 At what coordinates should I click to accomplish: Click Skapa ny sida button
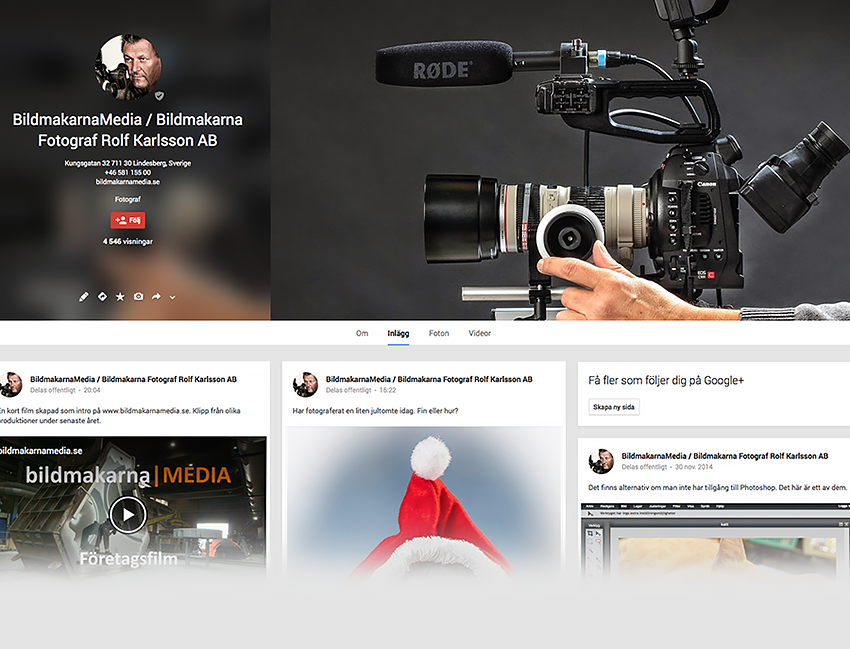pyautogui.click(x=614, y=407)
